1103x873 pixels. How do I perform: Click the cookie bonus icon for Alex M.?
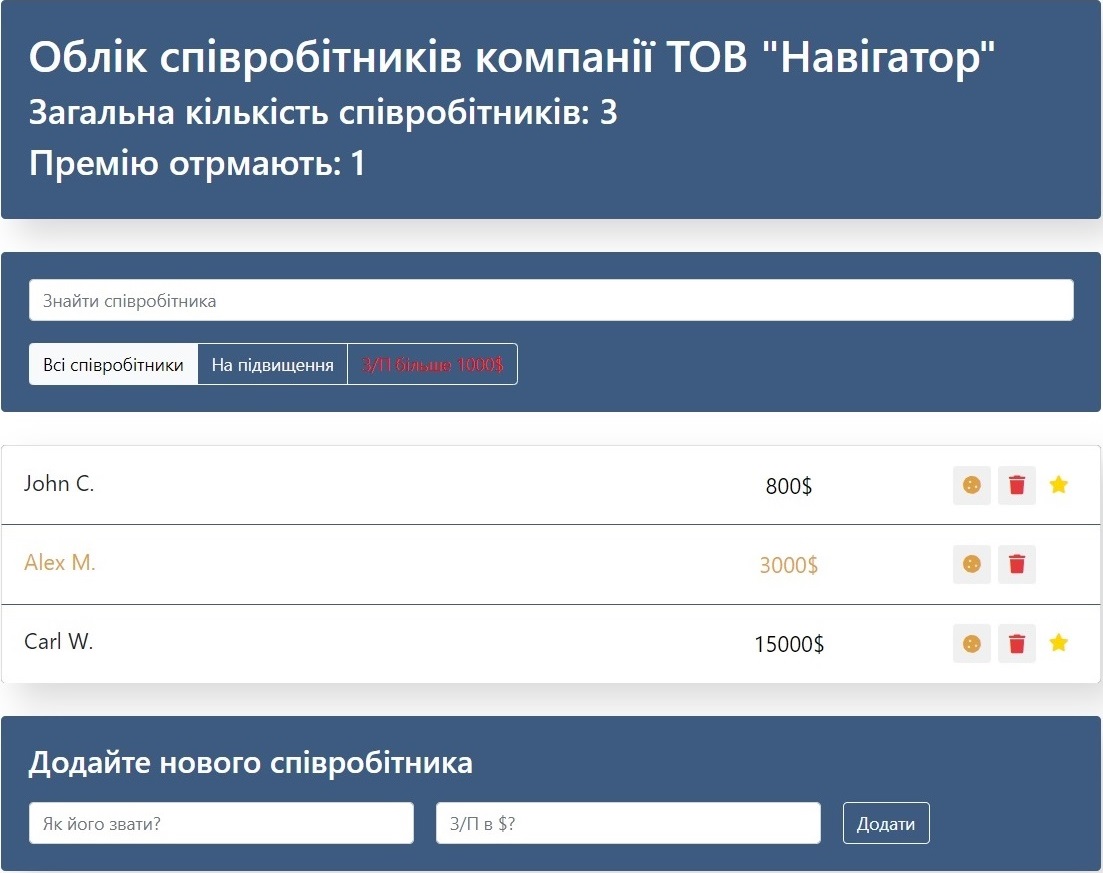(971, 564)
